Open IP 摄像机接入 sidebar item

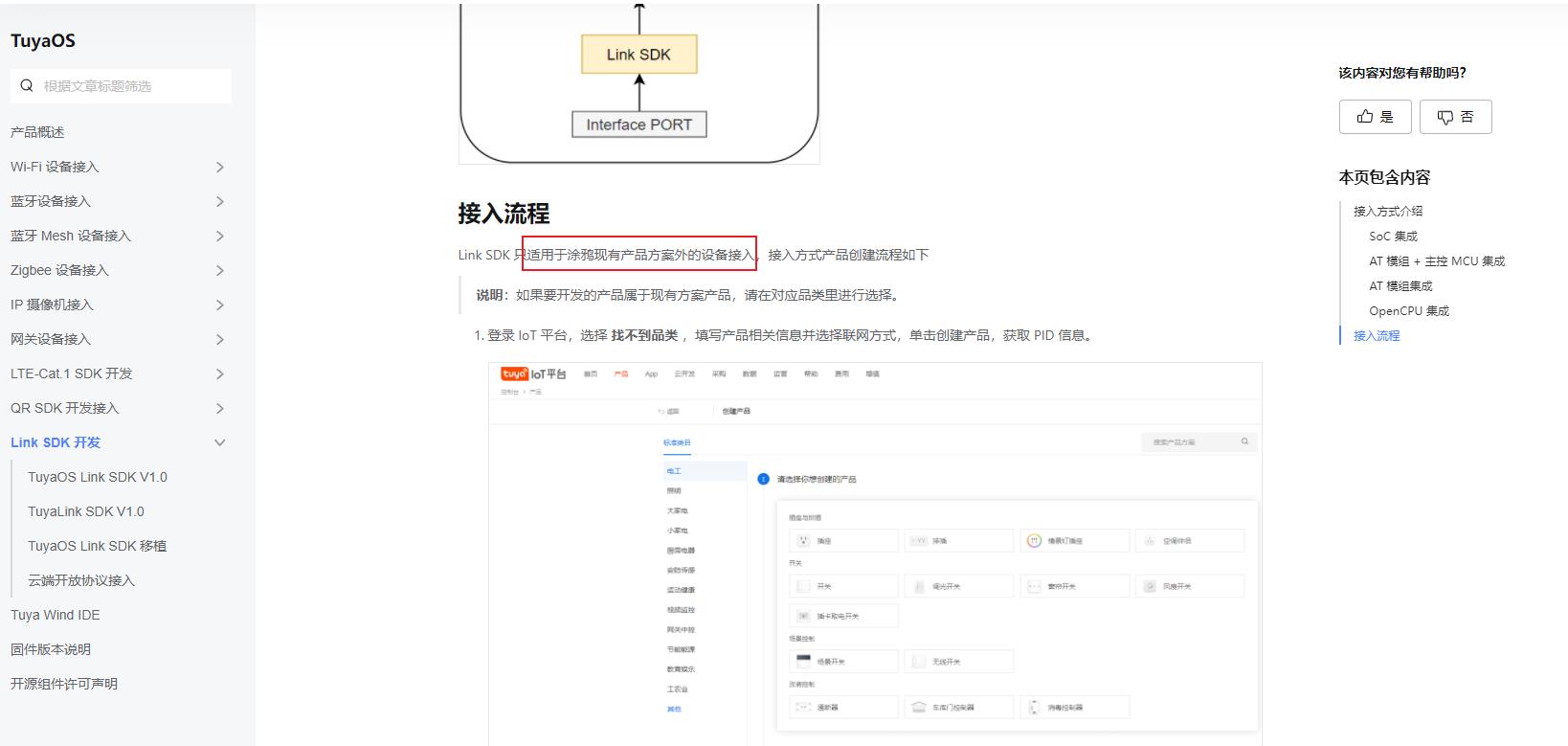tap(52, 305)
